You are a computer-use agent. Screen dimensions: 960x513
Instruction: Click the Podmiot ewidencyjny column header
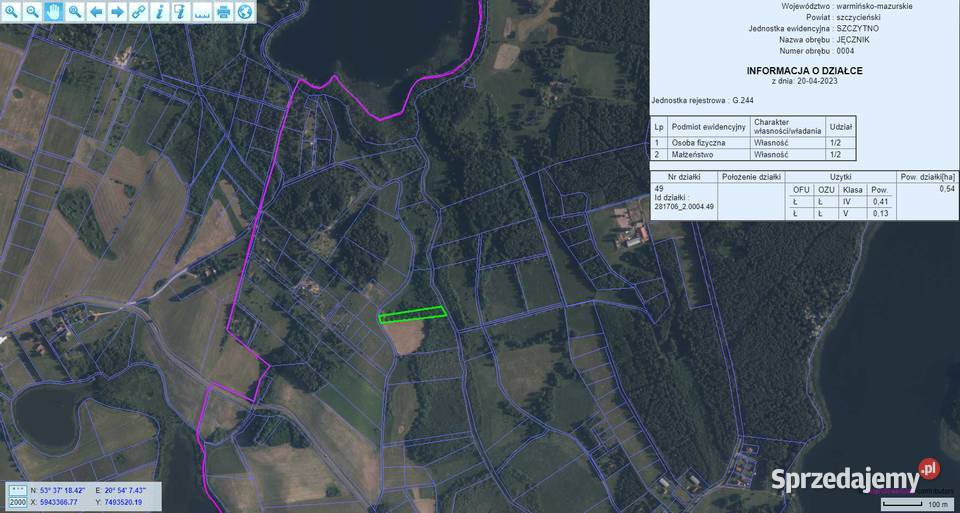[709, 127]
